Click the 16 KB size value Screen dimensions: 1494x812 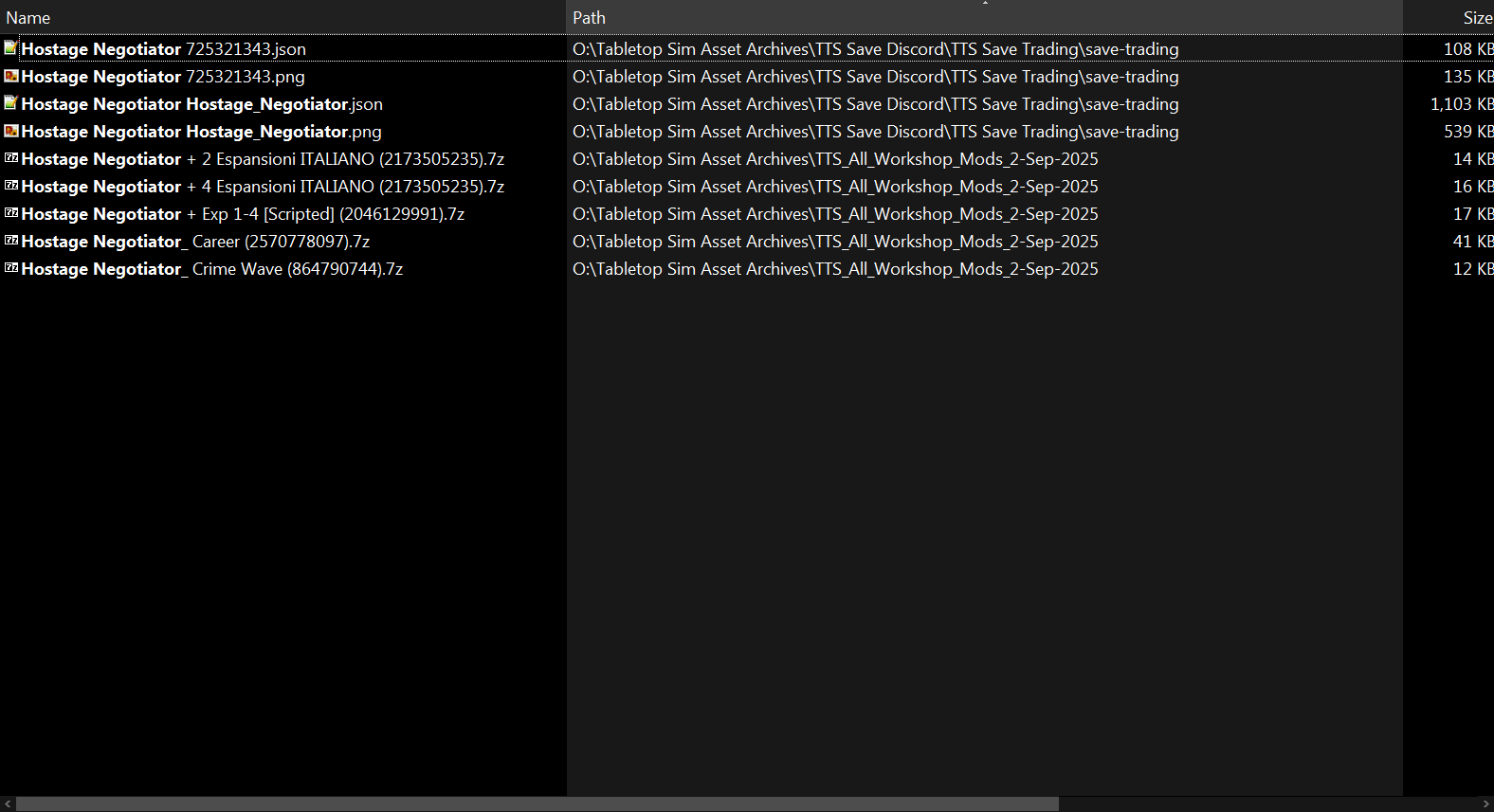coord(1473,187)
